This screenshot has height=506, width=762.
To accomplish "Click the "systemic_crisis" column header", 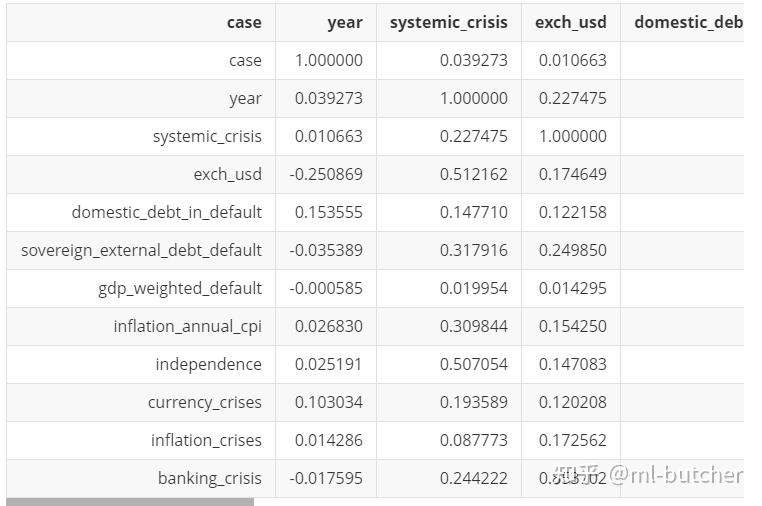I will pyautogui.click(x=448, y=22).
